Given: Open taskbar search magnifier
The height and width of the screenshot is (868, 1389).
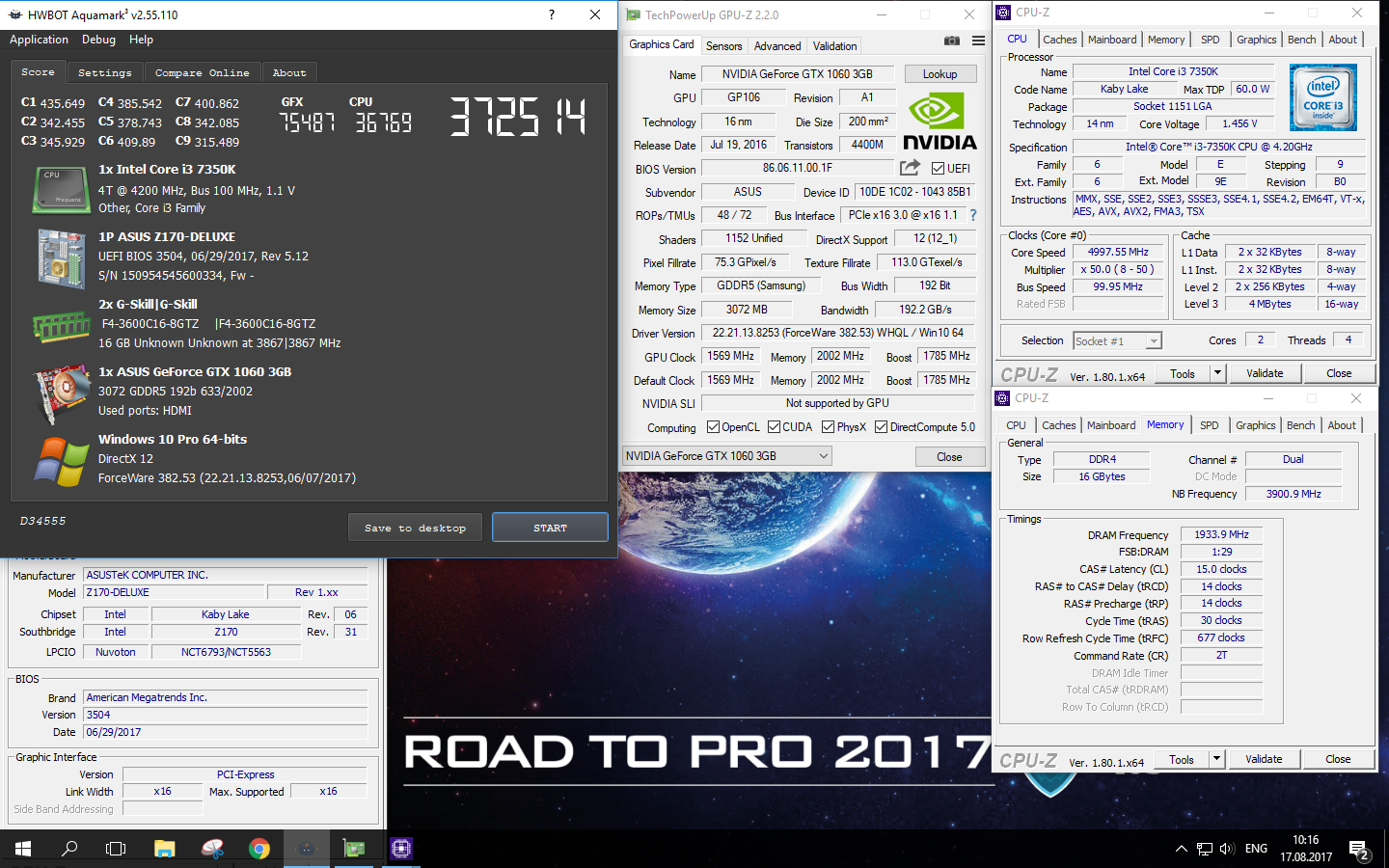Looking at the screenshot, I should (69, 849).
